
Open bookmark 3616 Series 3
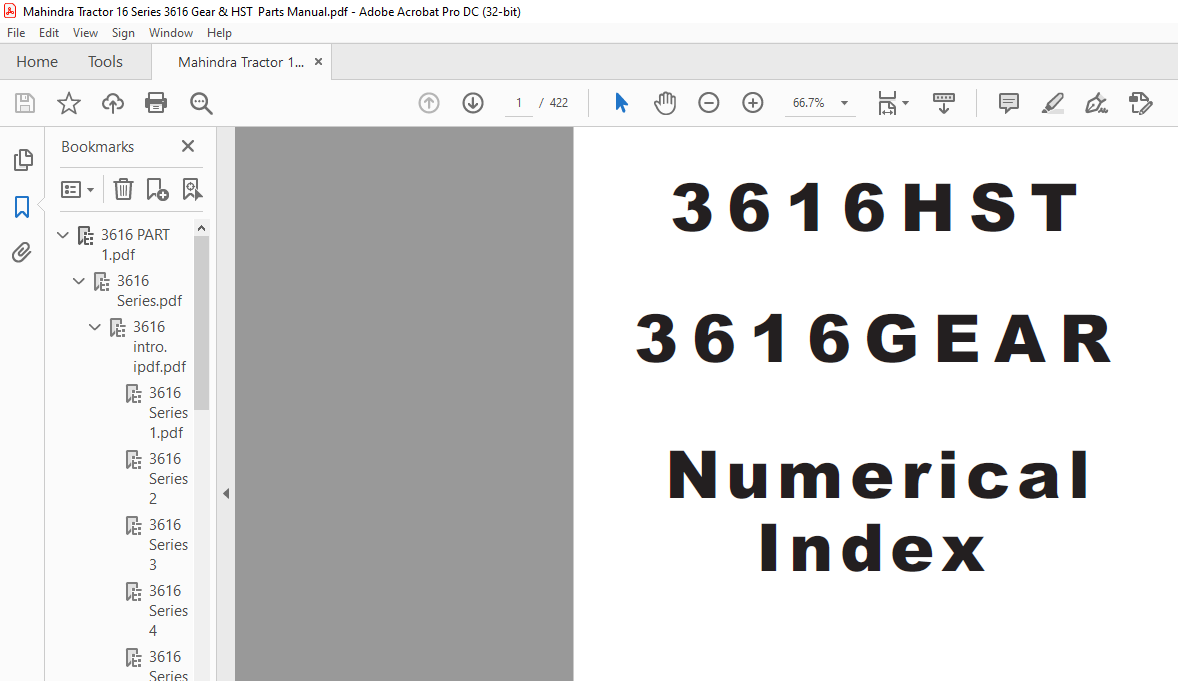(x=168, y=545)
